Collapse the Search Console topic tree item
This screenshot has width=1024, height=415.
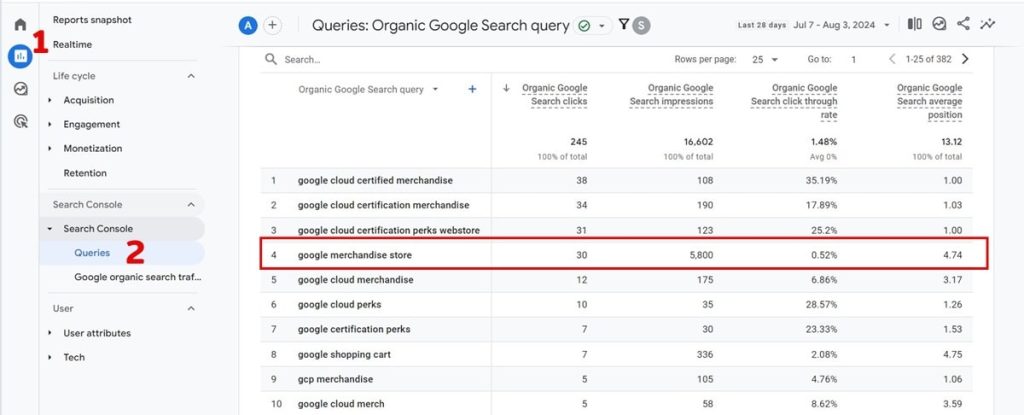[51, 229]
